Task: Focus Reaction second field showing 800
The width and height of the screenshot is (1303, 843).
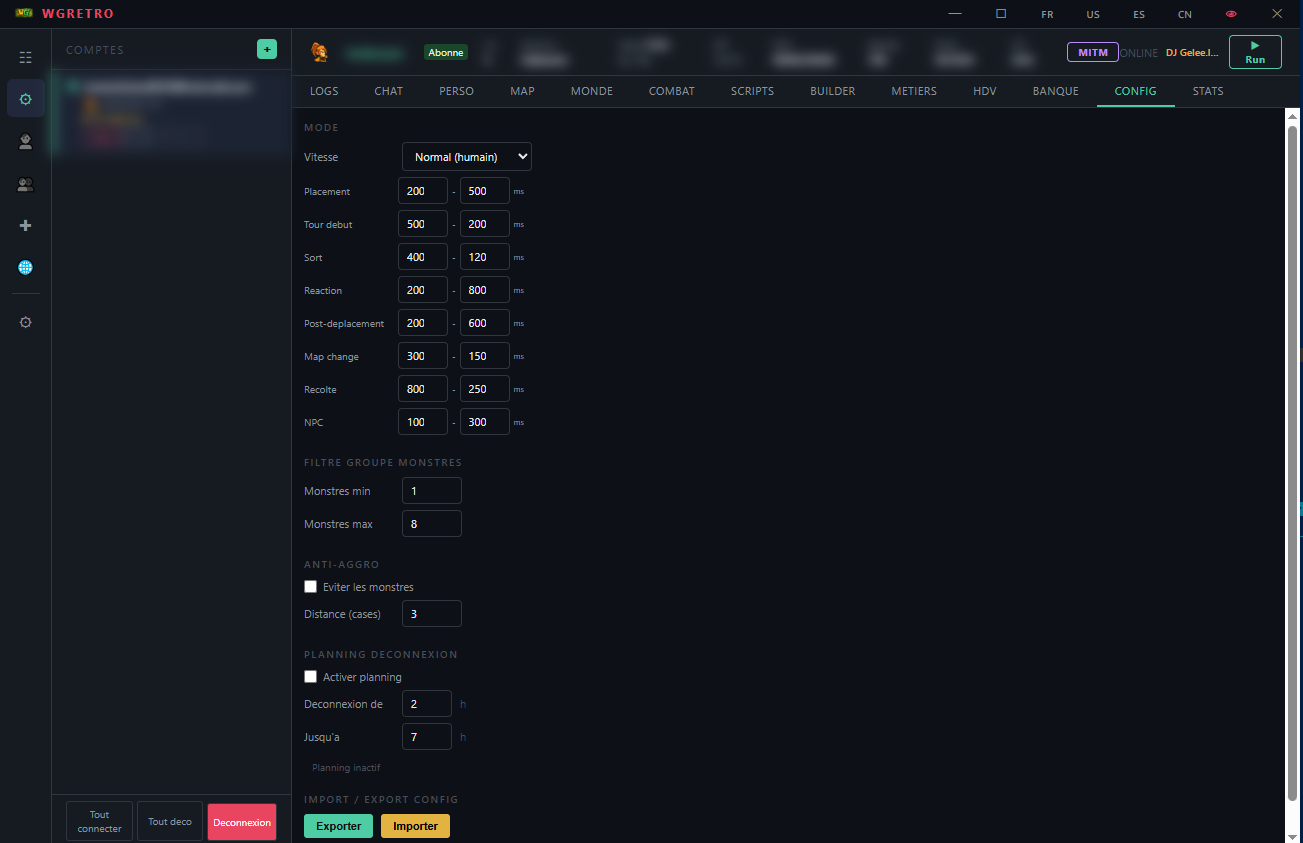Action: point(485,290)
